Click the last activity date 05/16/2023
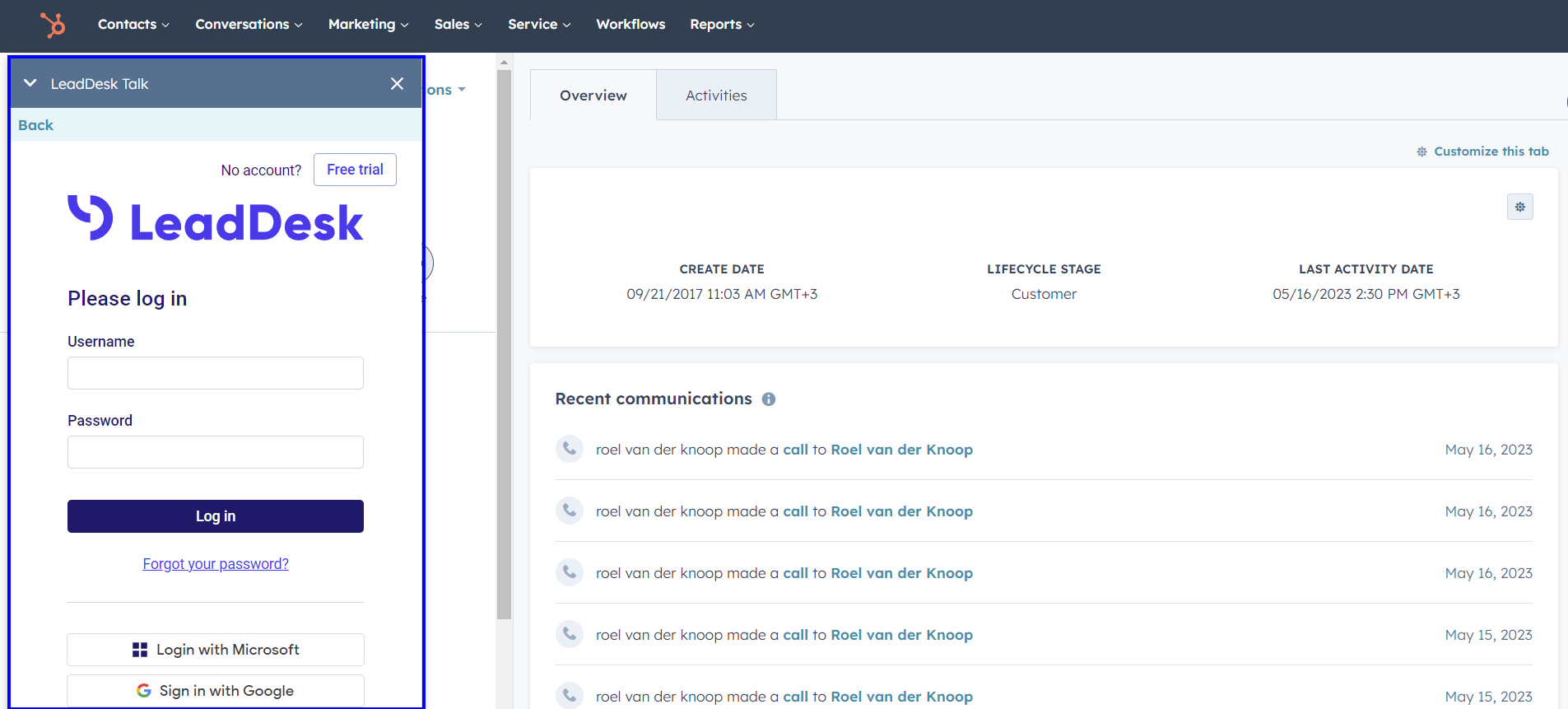The image size is (1568, 709). [x=1366, y=294]
